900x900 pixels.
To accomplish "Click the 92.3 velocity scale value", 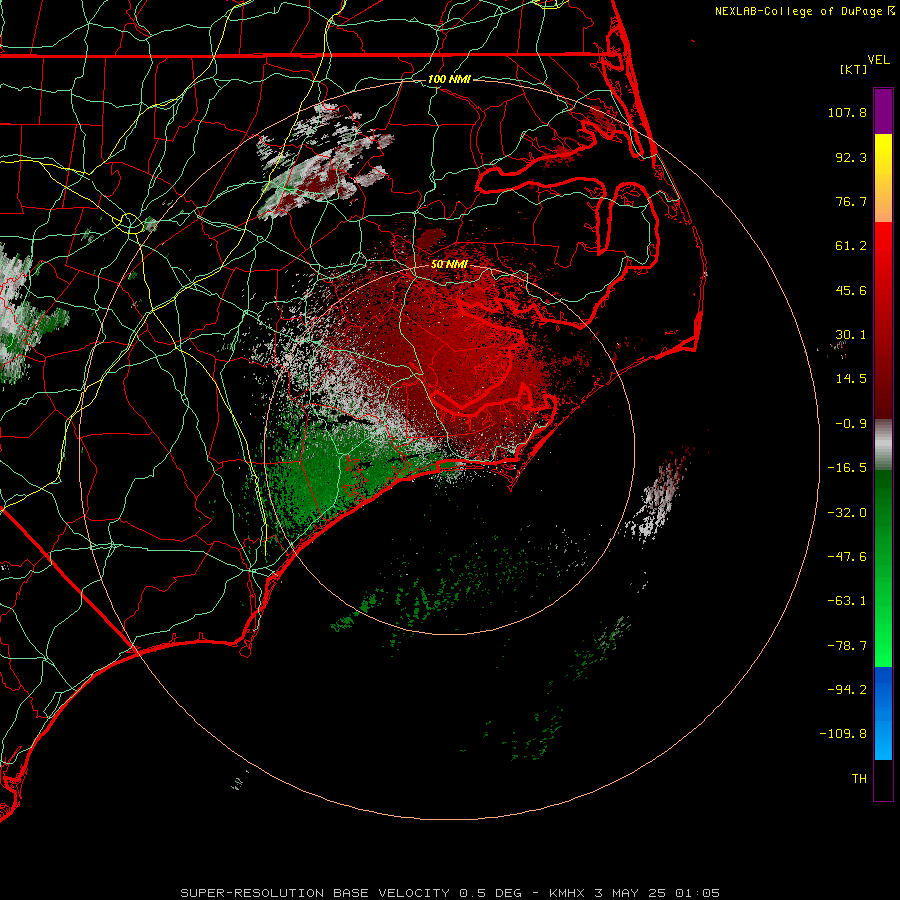I will (851, 157).
